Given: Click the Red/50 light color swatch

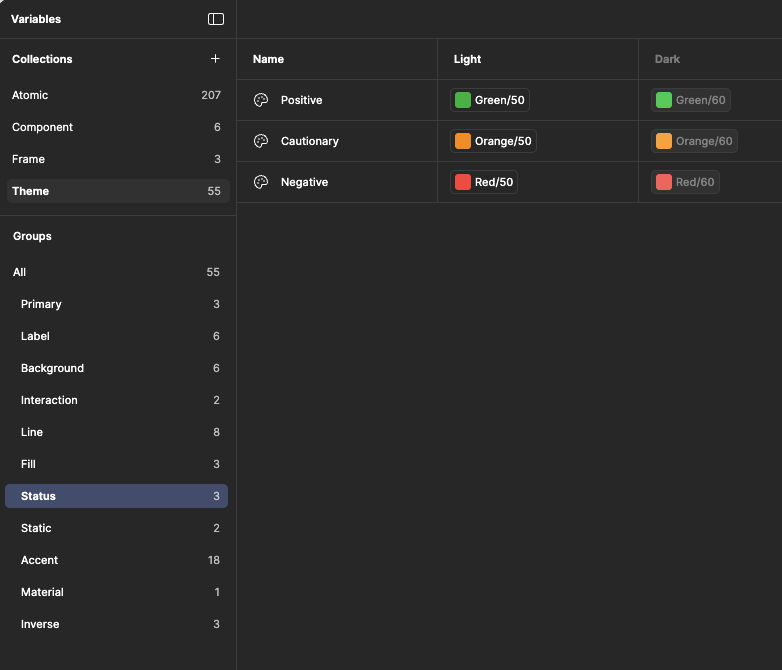Looking at the screenshot, I should click(463, 182).
